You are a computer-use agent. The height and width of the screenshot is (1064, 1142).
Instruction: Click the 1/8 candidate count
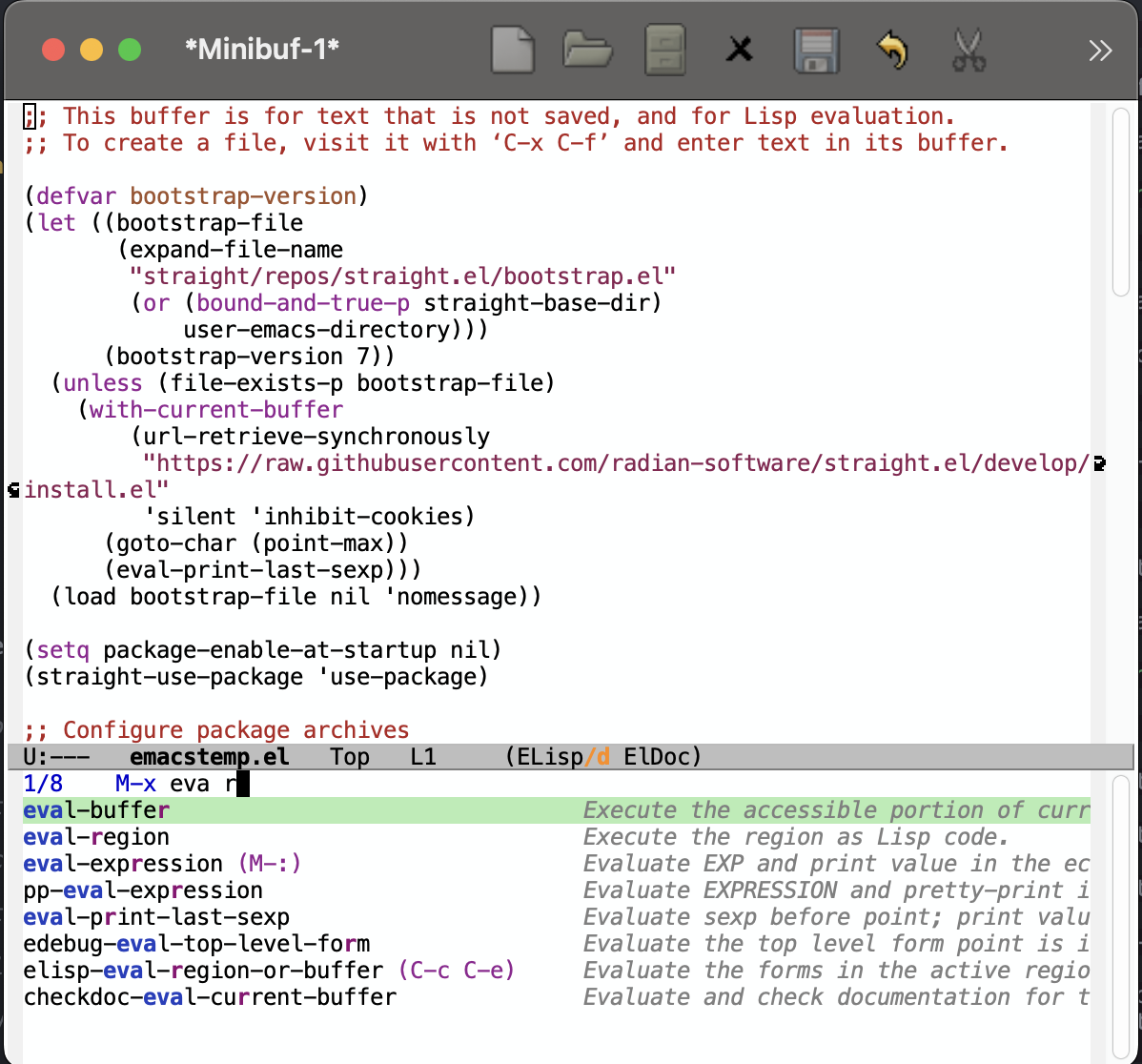pos(43,784)
